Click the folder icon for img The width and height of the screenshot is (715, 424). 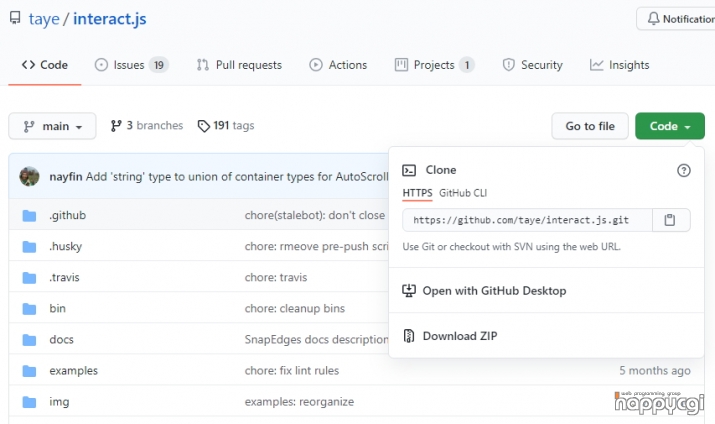click(x=29, y=402)
